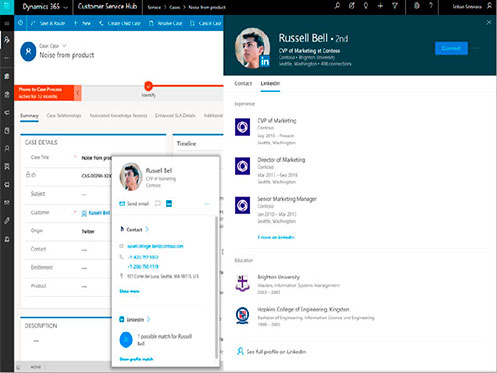Screen dimensions: 497x373
Task: Open the Russell Bell customer link
Action: point(99,213)
